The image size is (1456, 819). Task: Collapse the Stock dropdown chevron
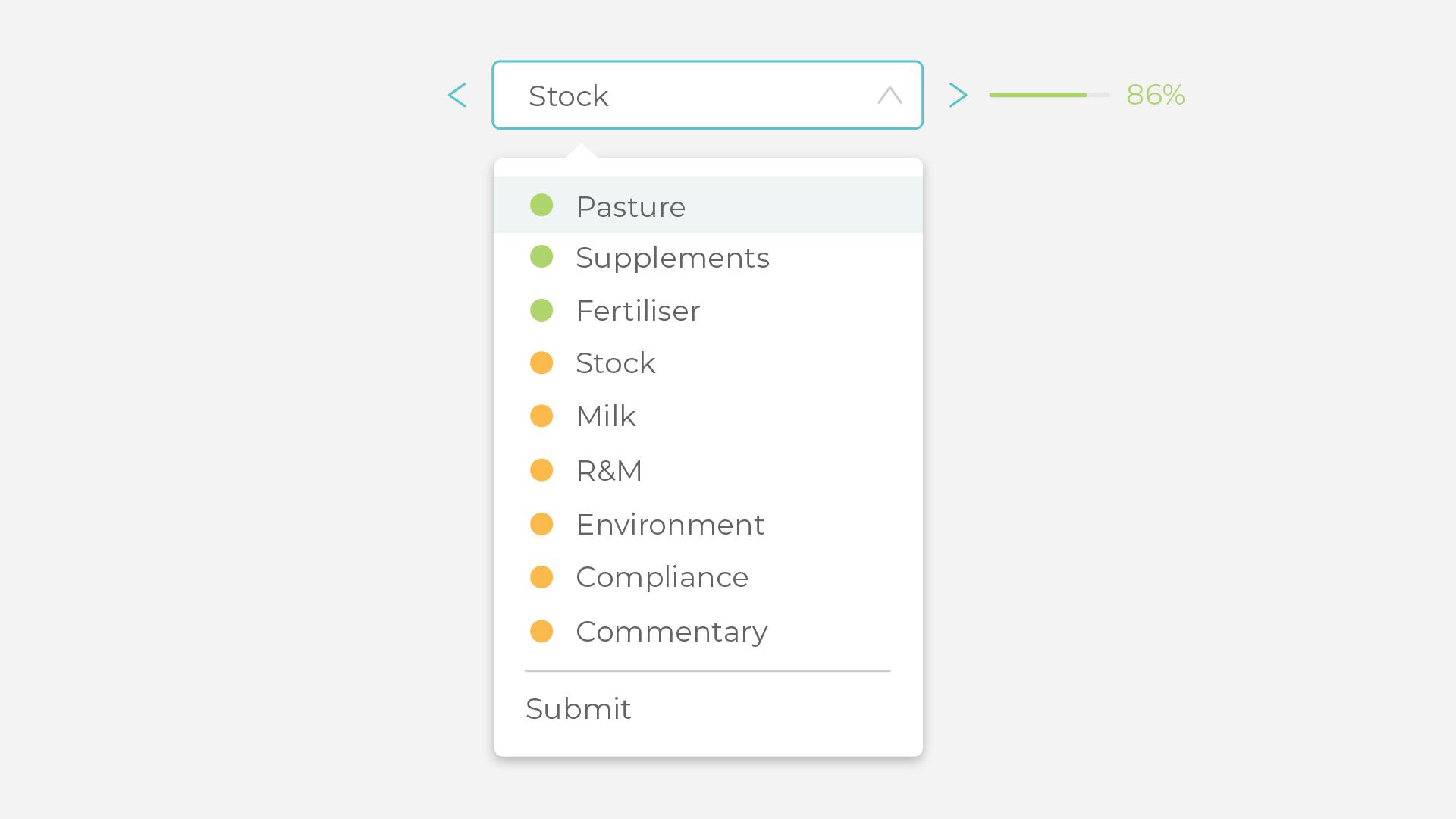tap(890, 96)
